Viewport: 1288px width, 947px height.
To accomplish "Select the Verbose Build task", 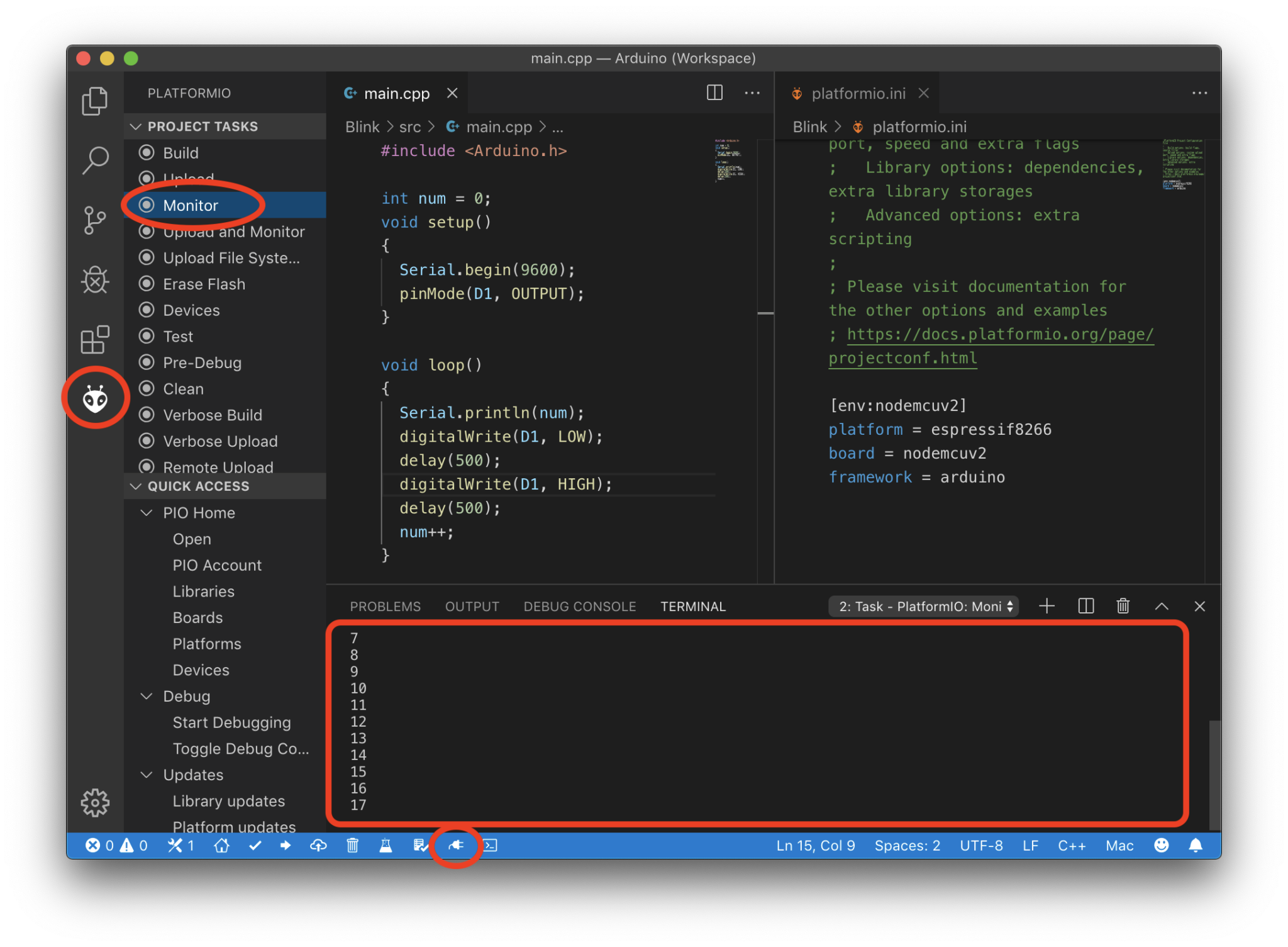I will 213,415.
